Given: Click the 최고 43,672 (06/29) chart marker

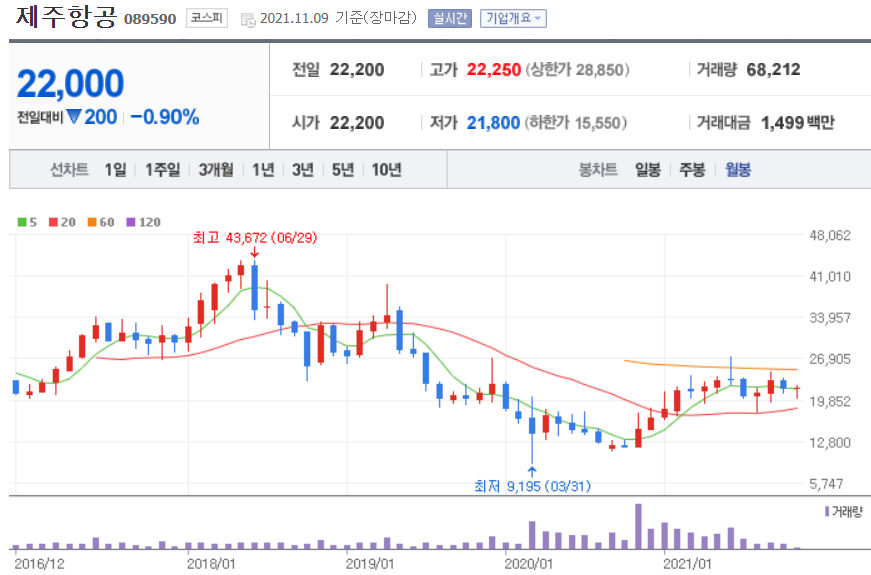Looking at the screenshot, I should [x=255, y=238].
